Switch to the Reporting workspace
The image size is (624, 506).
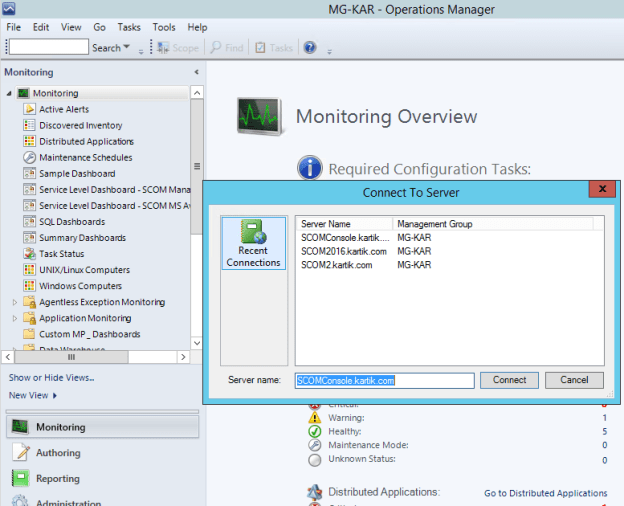(x=58, y=479)
